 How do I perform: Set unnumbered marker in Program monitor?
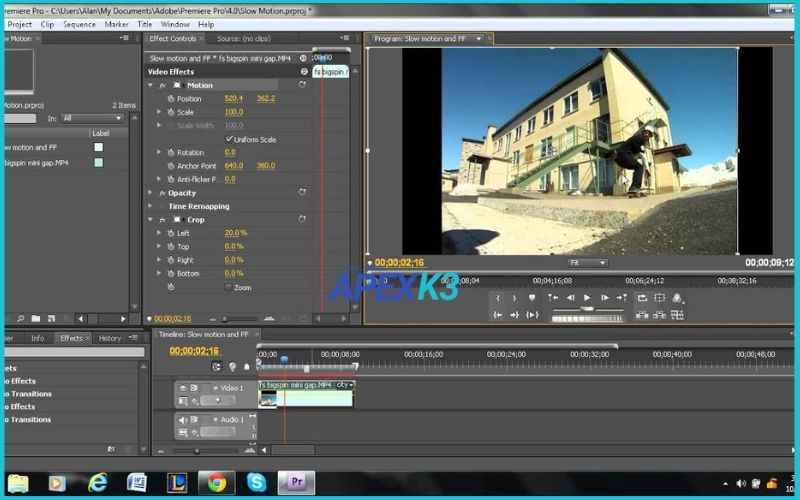(x=532, y=298)
